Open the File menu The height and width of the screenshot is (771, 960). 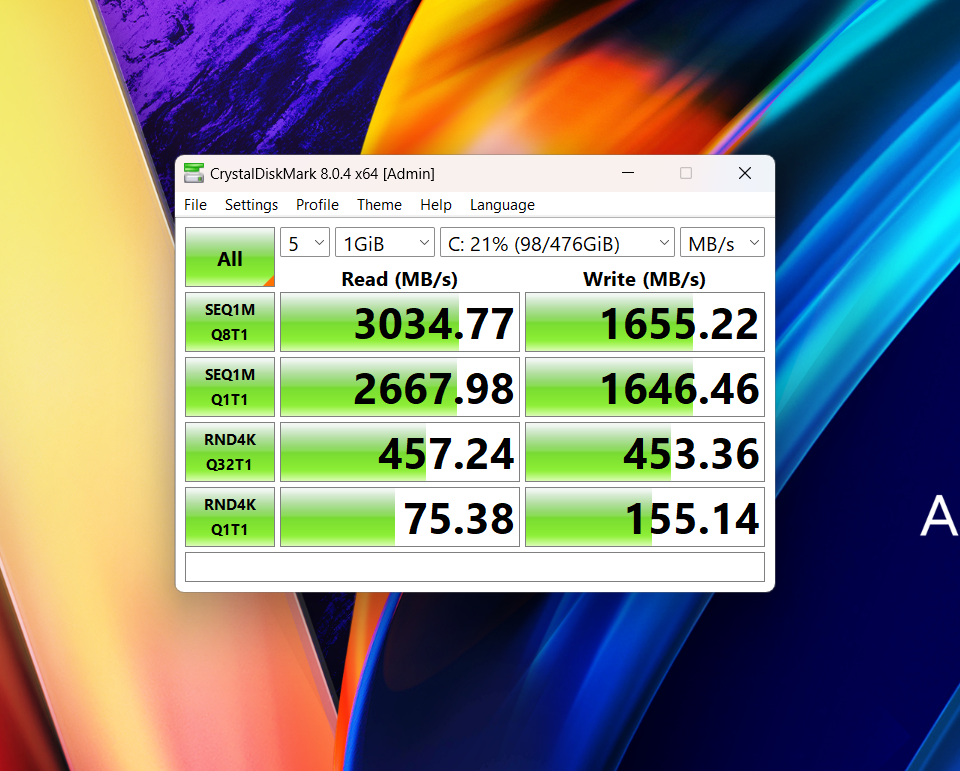(x=195, y=205)
